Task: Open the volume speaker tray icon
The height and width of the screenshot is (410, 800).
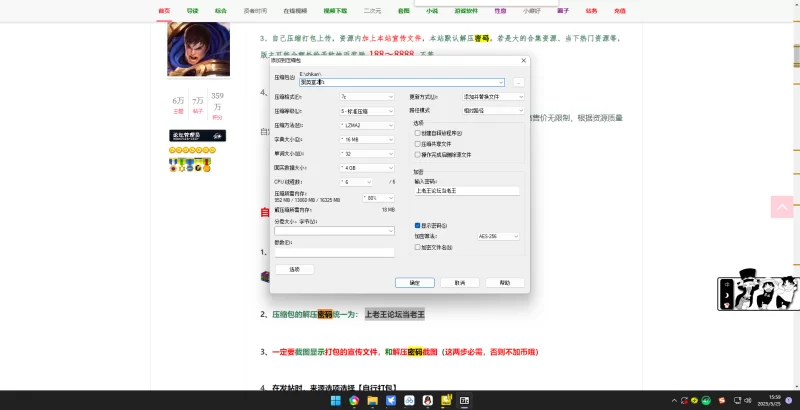Action: [748, 401]
